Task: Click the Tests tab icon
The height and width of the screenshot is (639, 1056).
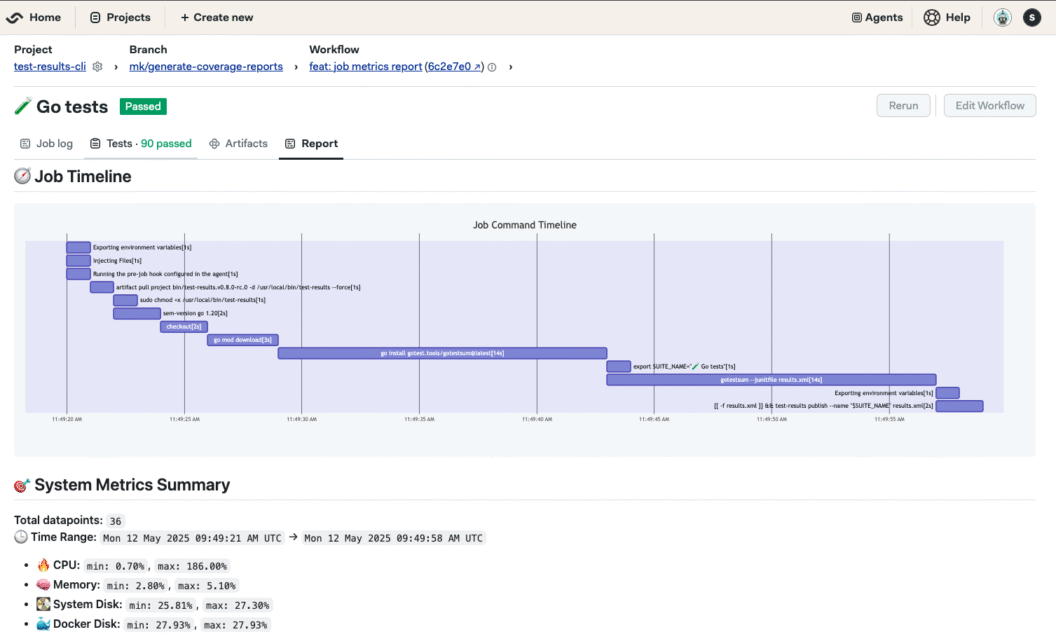Action: coord(95,143)
